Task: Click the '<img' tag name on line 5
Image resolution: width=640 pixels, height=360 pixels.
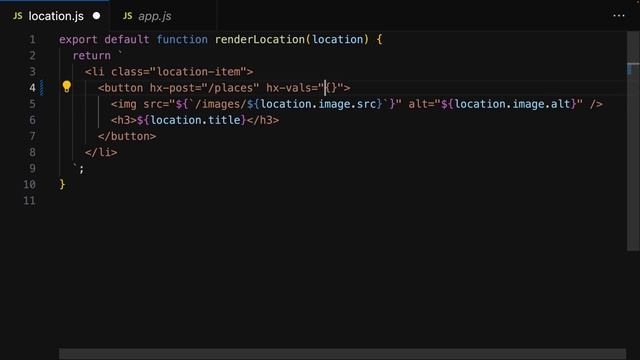Action: (124, 104)
